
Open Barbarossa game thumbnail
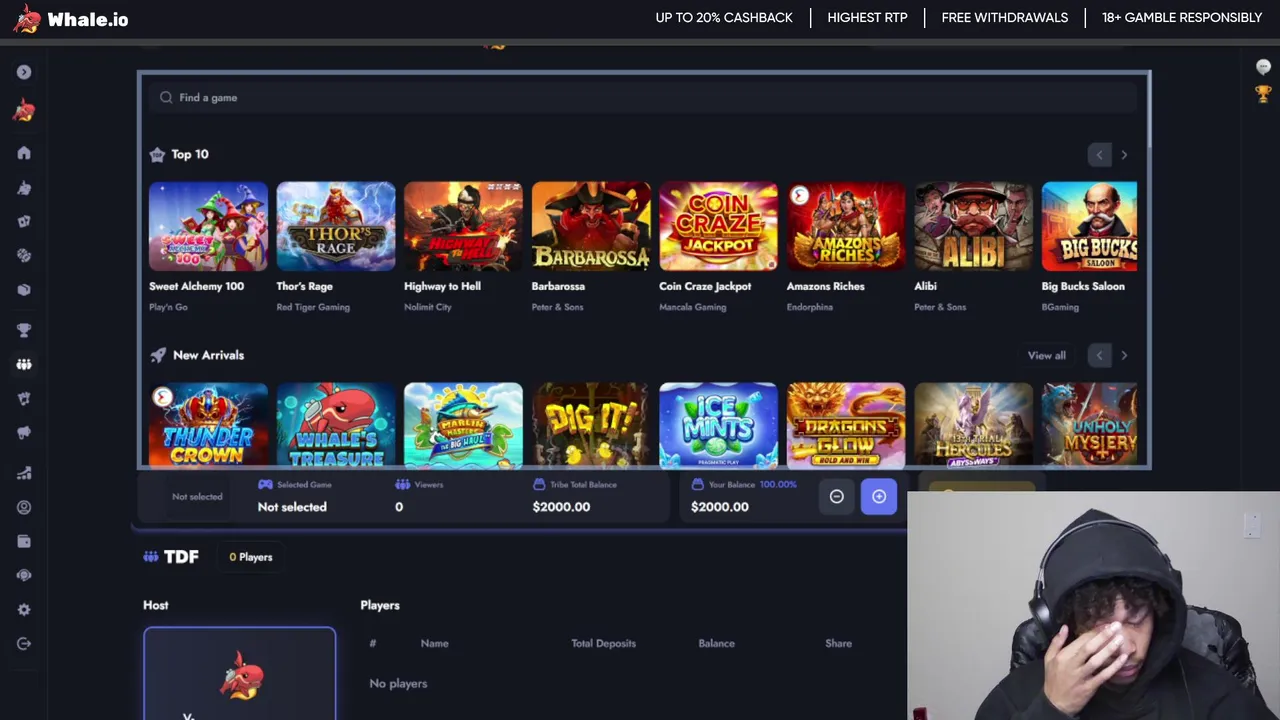click(591, 226)
